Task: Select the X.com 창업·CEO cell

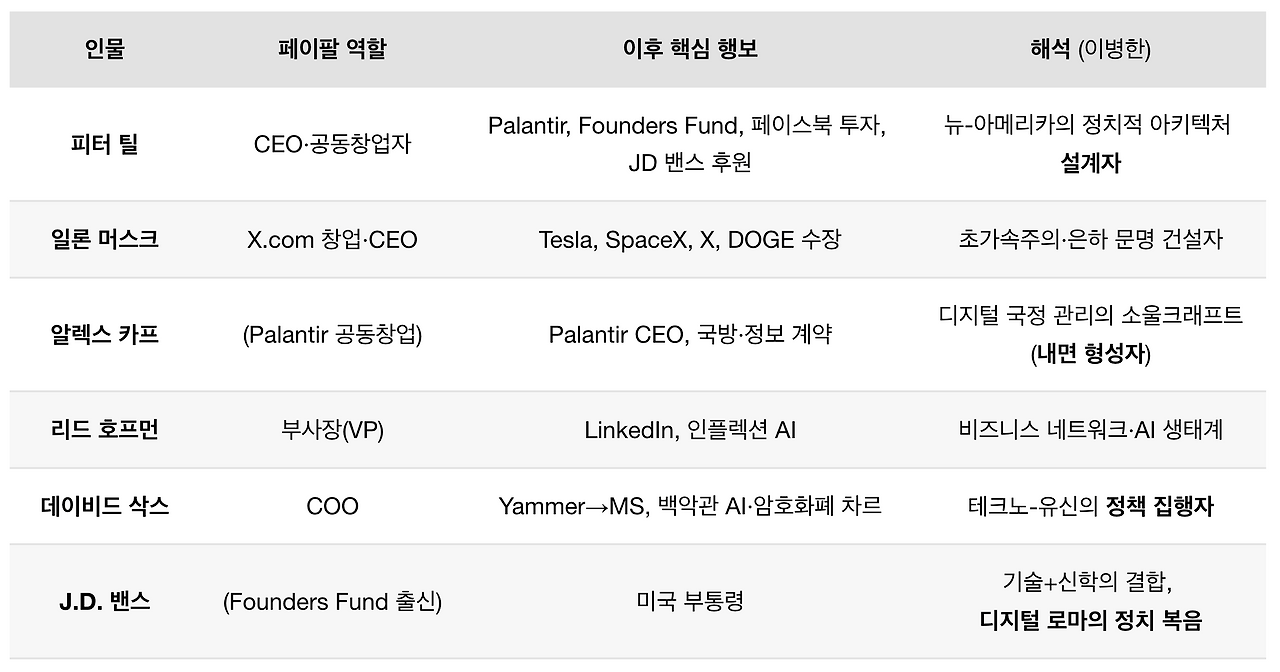Action: point(332,240)
